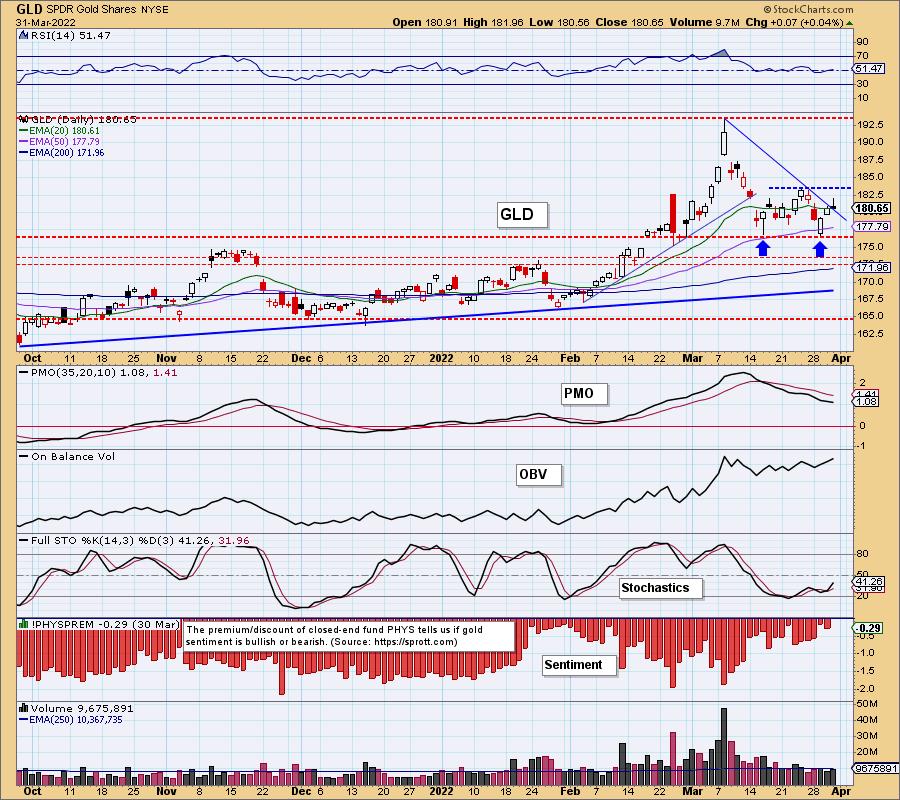Click the -0.29 sentiment tag on right axis
Screen dimensions: 900x800
click(868, 628)
